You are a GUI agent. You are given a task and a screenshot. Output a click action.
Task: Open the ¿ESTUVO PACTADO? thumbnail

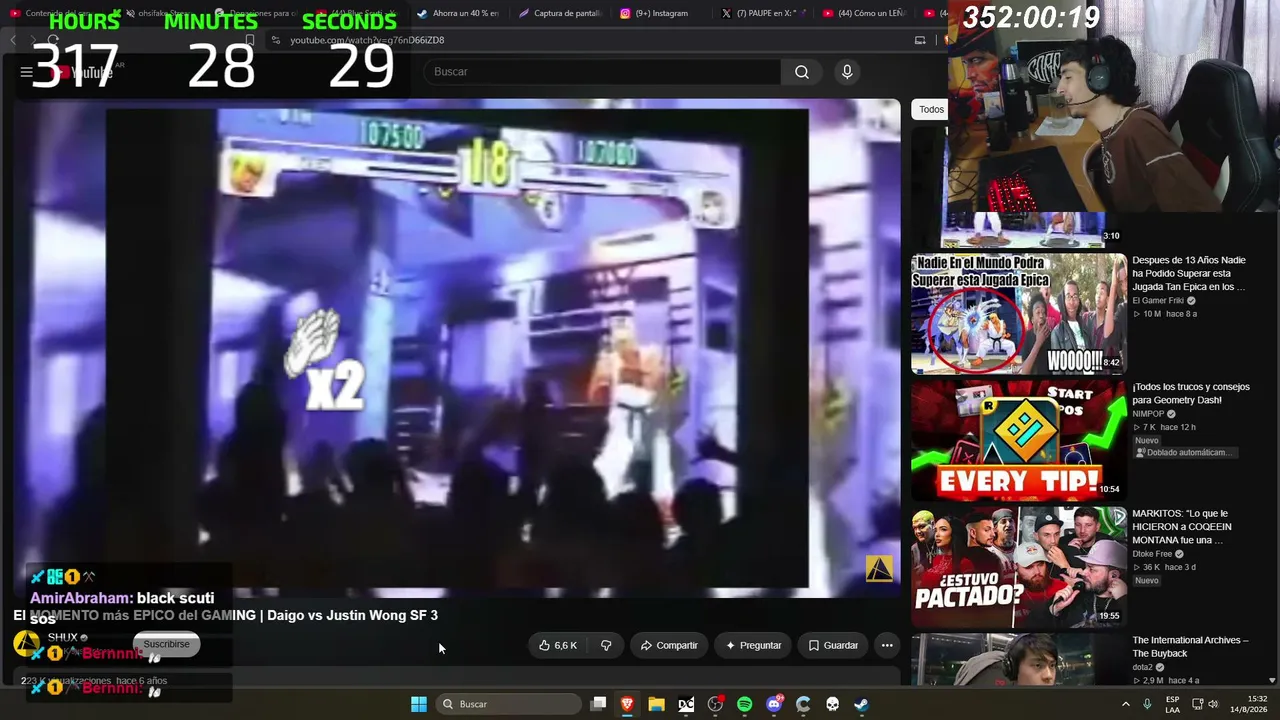pos(1018,567)
